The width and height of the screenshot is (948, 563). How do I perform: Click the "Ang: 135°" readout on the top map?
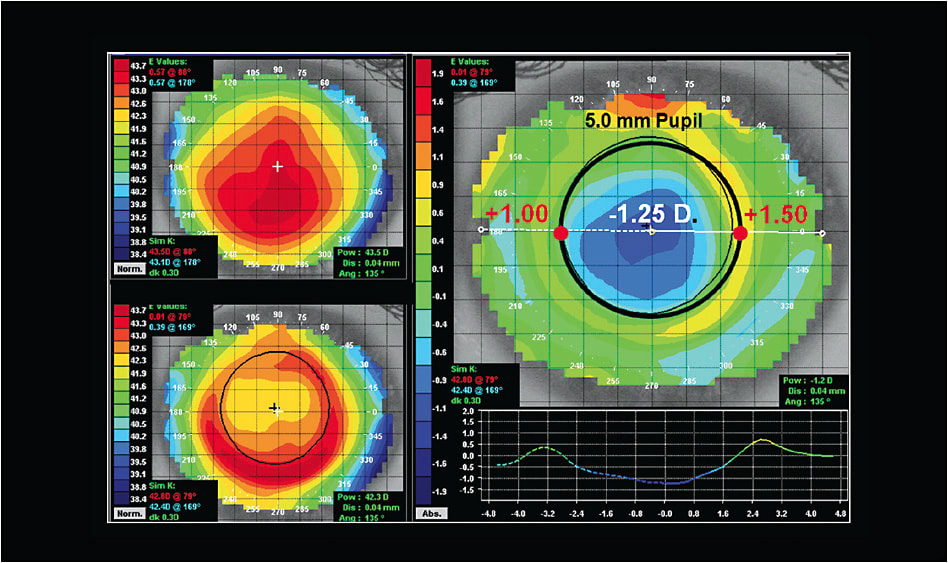pyautogui.click(x=362, y=273)
